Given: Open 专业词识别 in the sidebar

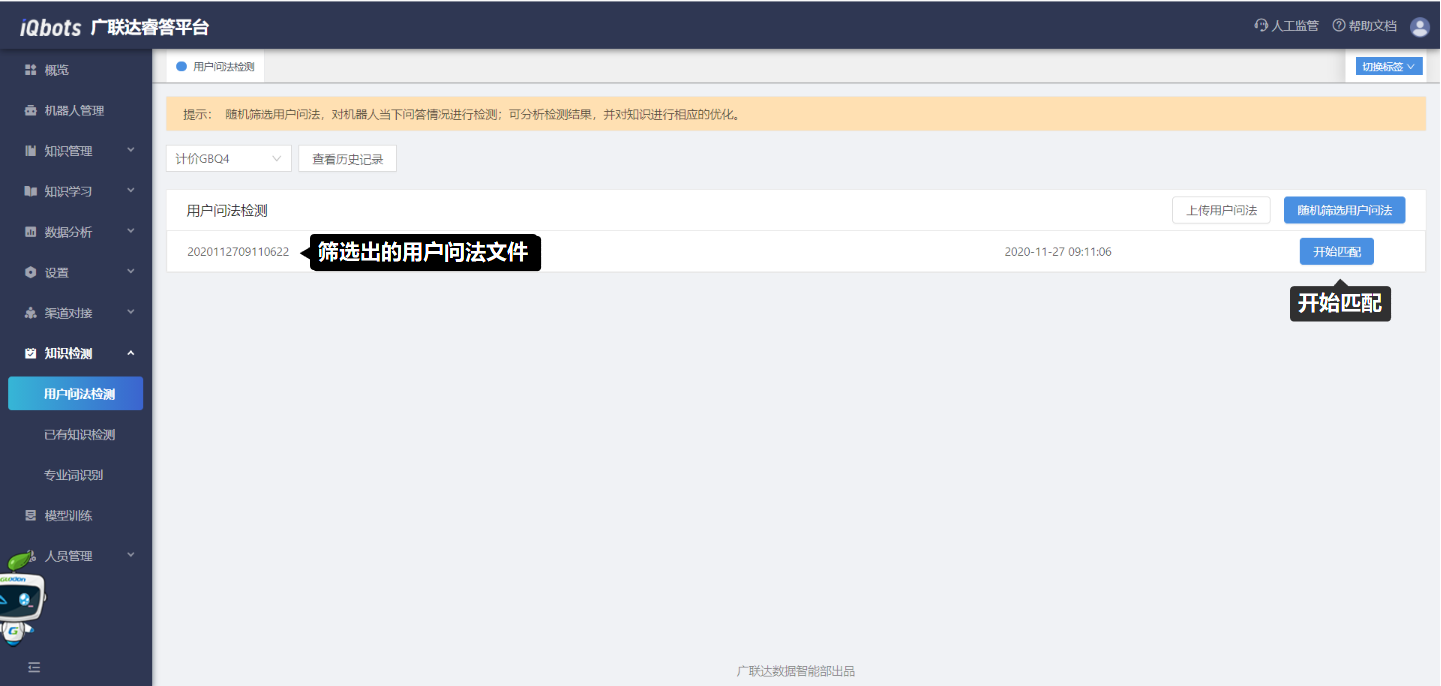Looking at the screenshot, I should pyautogui.click(x=73, y=475).
